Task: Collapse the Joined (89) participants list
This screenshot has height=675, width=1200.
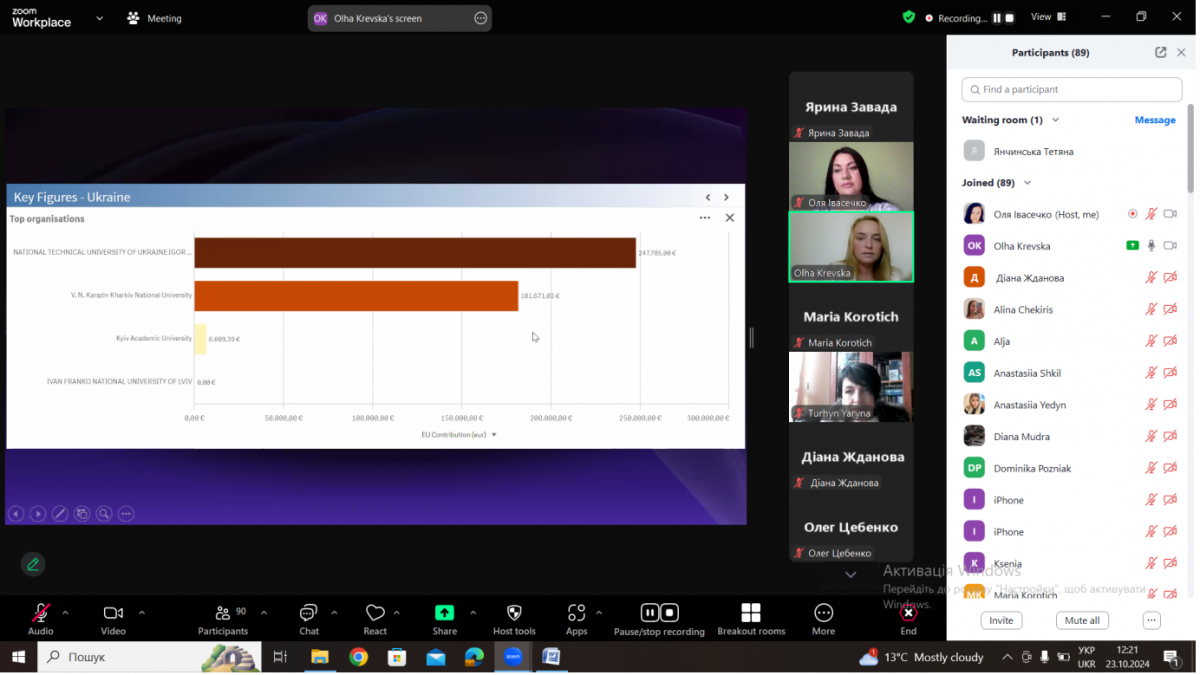Action: (1027, 183)
